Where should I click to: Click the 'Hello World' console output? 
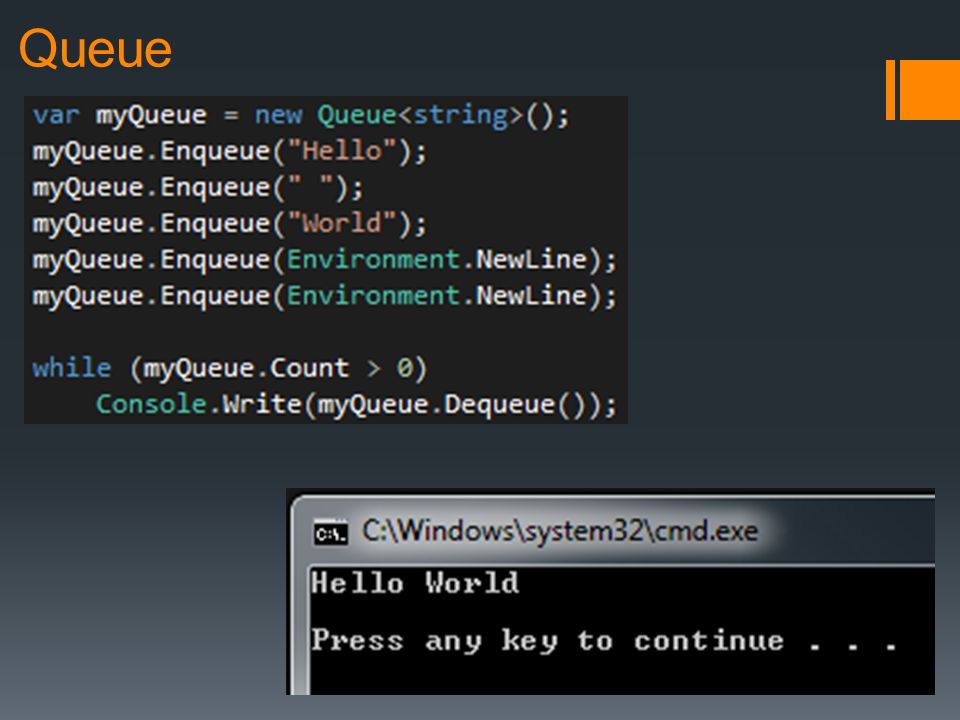[x=415, y=583]
